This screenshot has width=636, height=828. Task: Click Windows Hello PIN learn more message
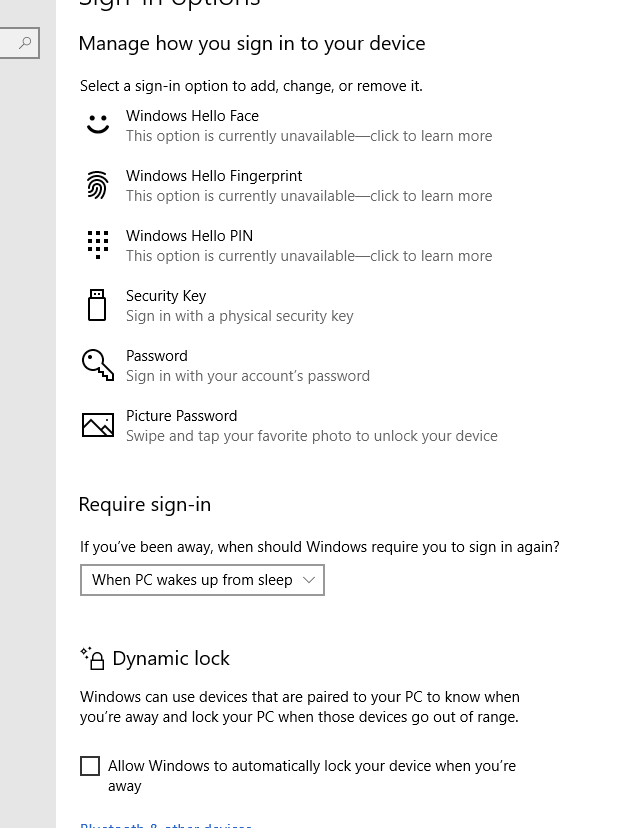(x=308, y=255)
